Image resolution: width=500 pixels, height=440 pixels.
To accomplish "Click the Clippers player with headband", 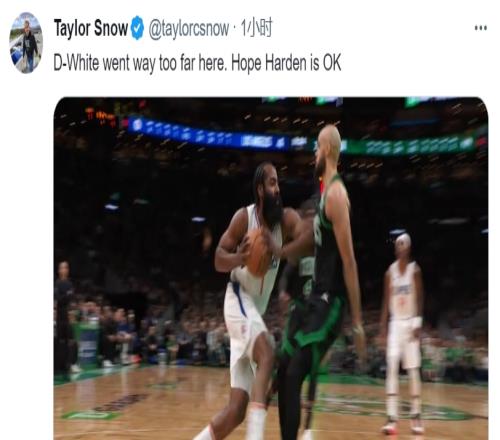I will pyautogui.click(x=404, y=330).
